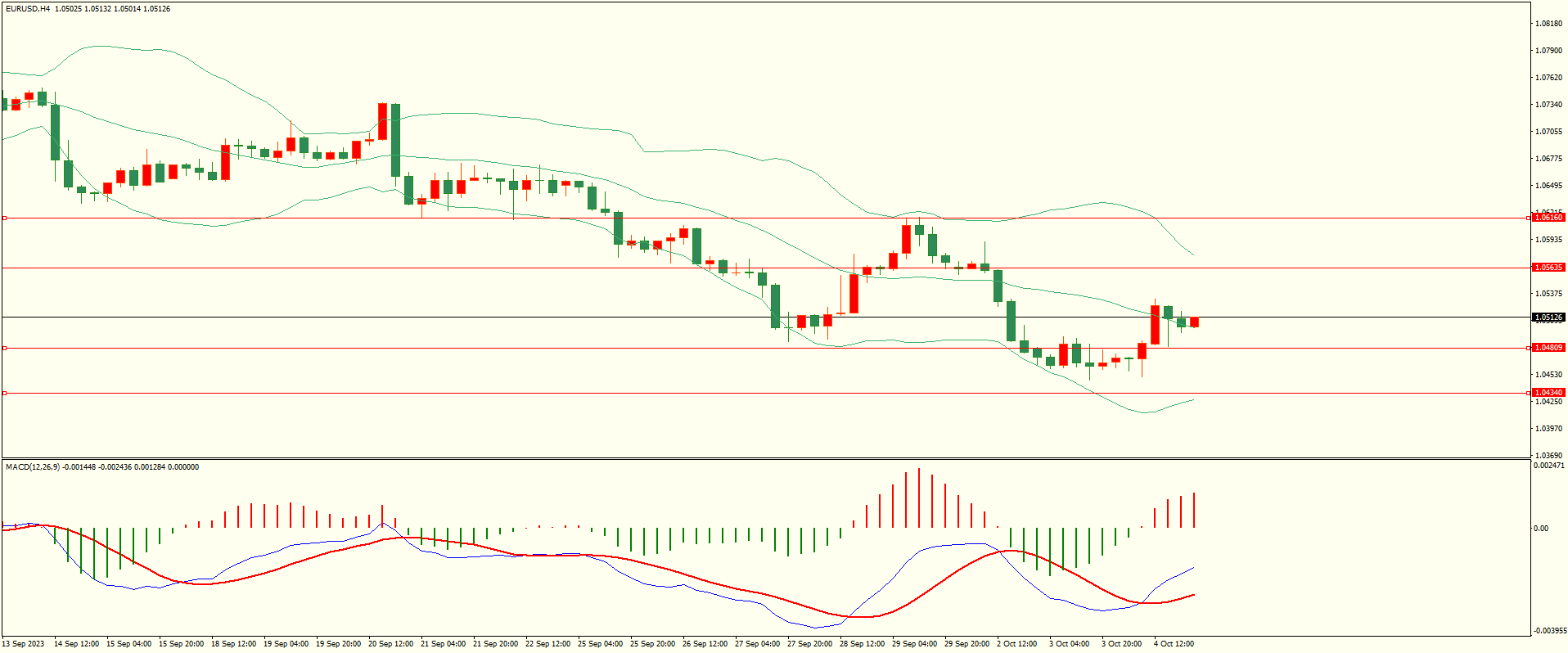The height and width of the screenshot is (653, 1568).
Task: Click the 0.002471 MACD scale value
Action: pos(1548,466)
